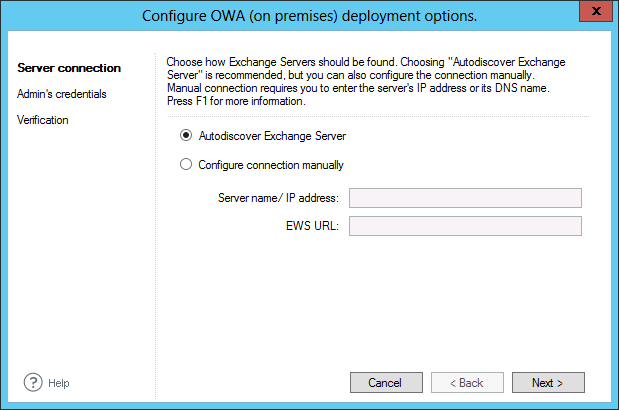Click the Cancel button
Image resolution: width=619 pixels, height=410 pixels.
[x=386, y=382]
